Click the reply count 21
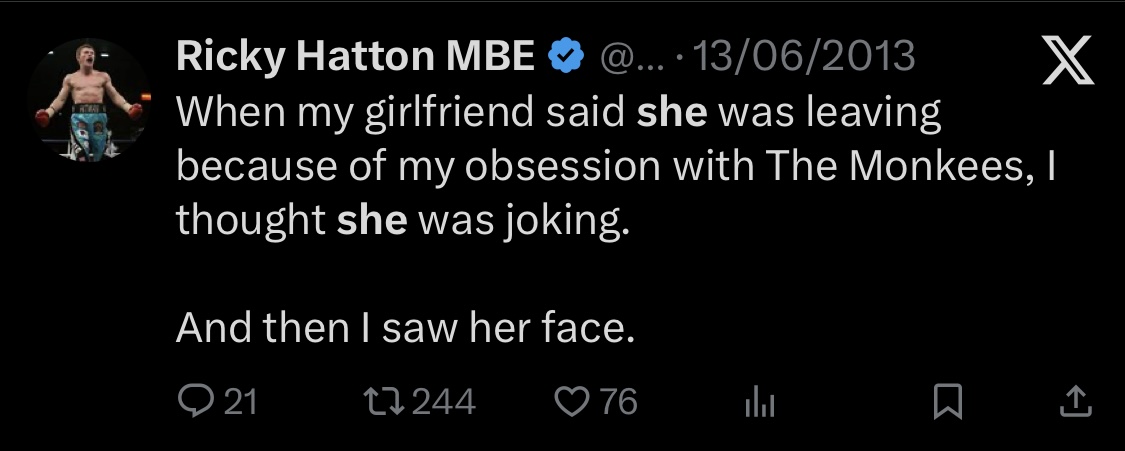The image size is (1125, 451). 240,402
